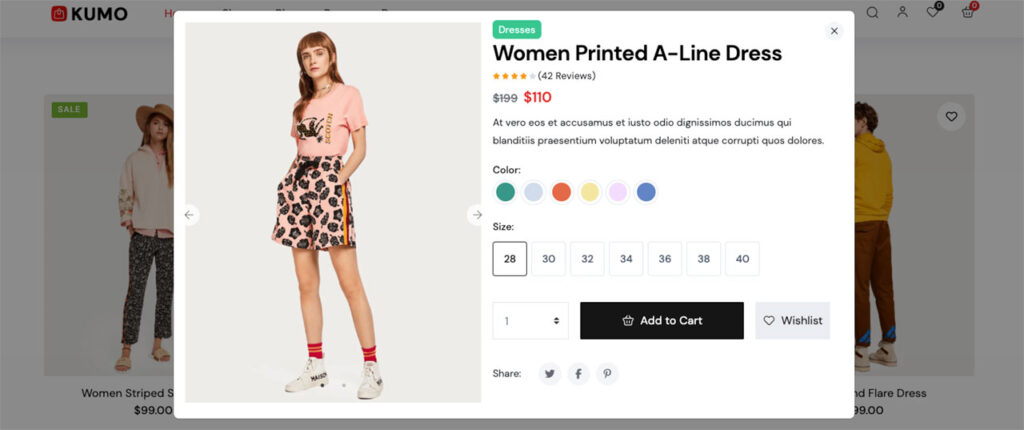The width and height of the screenshot is (1024, 430).
Task: Open the user account icon
Action: point(903,12)
